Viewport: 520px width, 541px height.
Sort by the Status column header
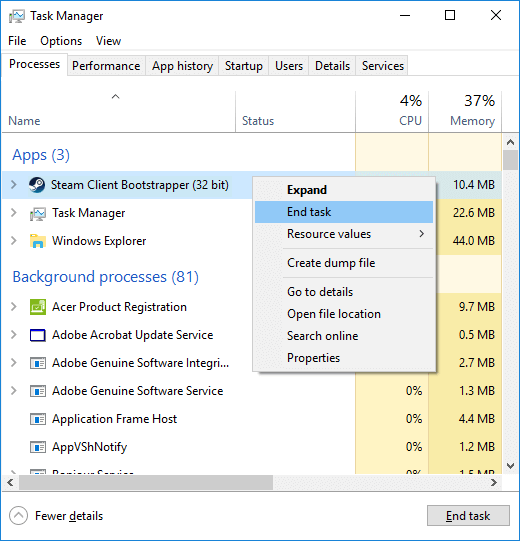[295, 111]
